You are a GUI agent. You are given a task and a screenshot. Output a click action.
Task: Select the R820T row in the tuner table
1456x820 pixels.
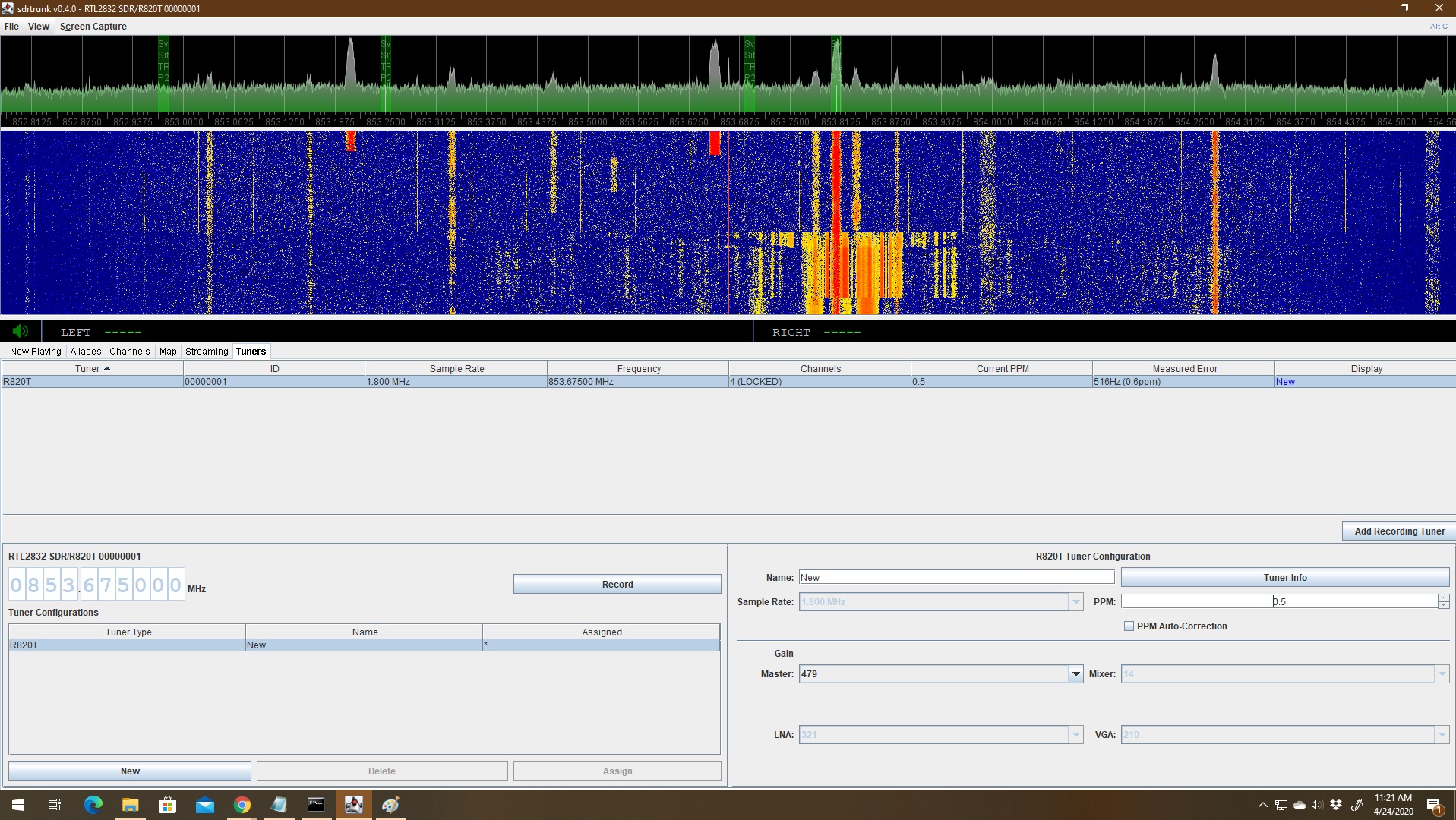(91, 381)
